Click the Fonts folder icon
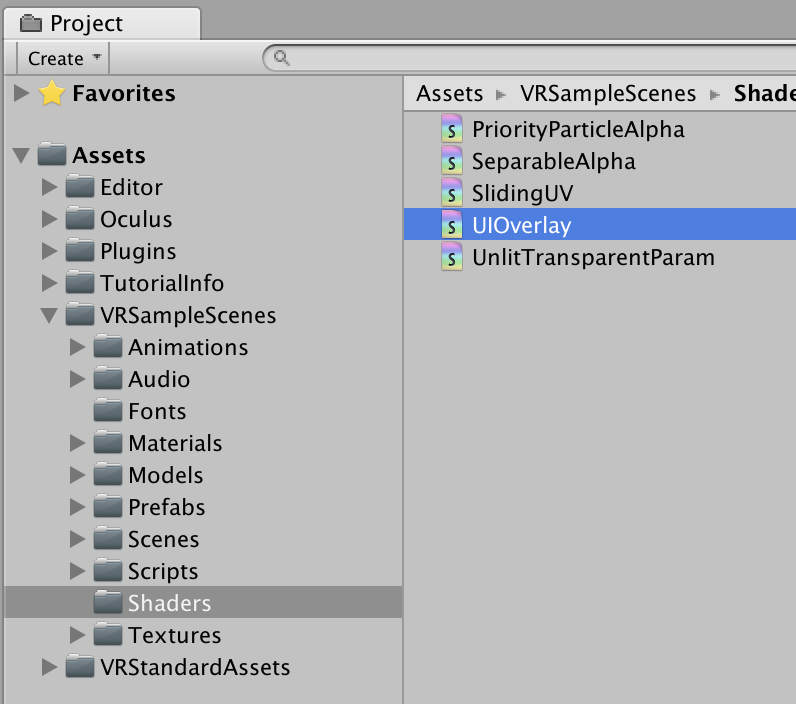This screenshot has height=704, width=796. 108,411
